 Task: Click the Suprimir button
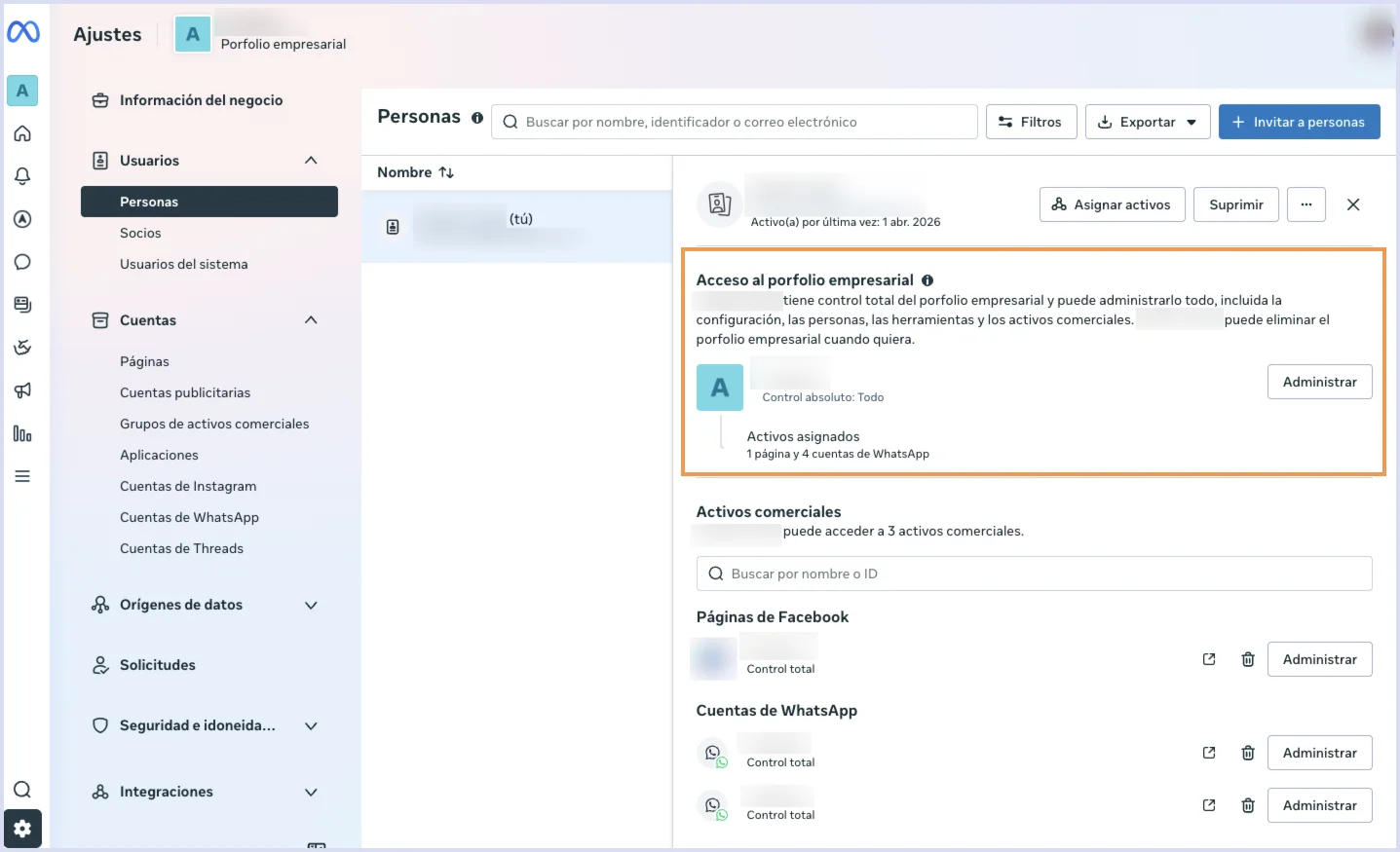(1235, 204)
